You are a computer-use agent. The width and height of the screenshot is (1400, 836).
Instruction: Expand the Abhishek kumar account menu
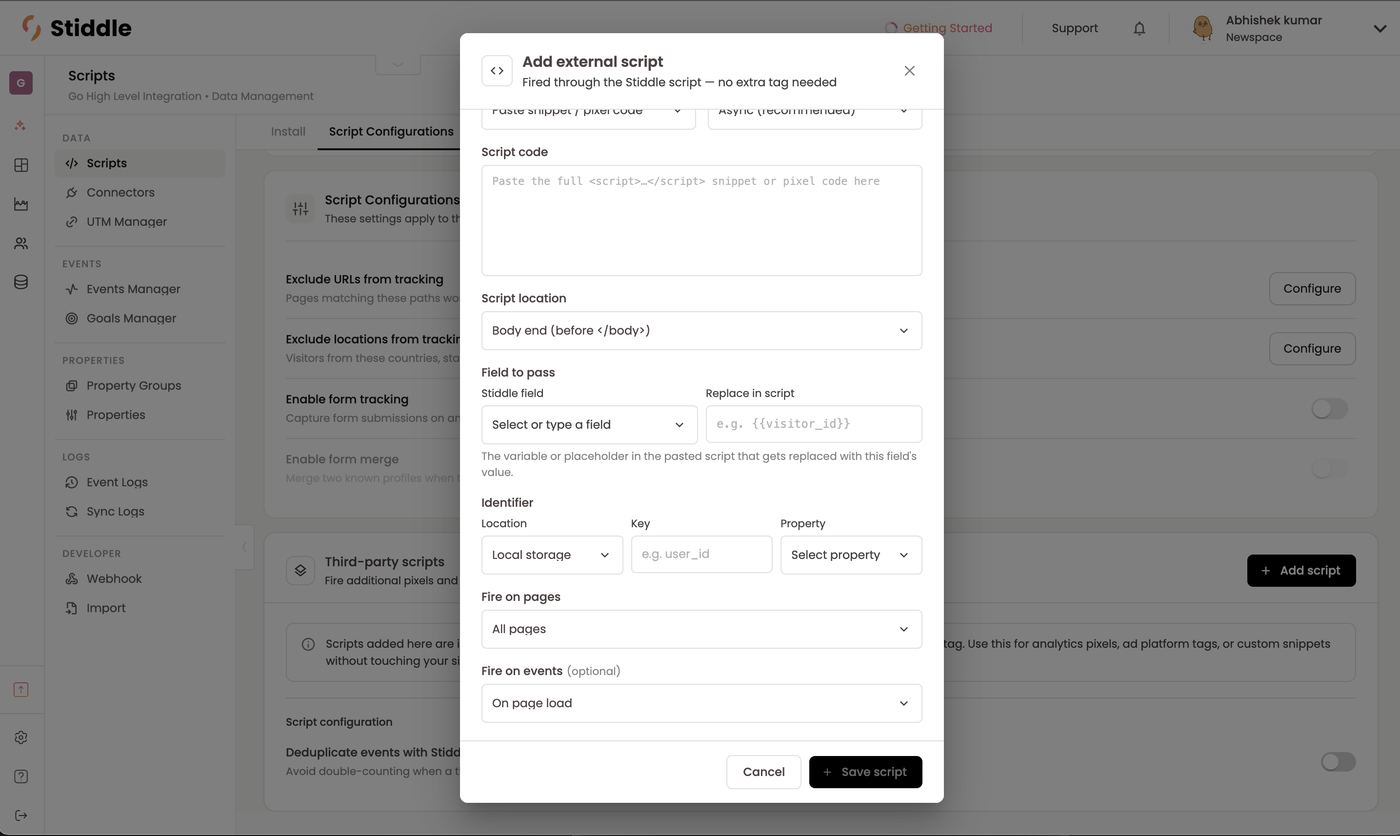pos(1380,28)
